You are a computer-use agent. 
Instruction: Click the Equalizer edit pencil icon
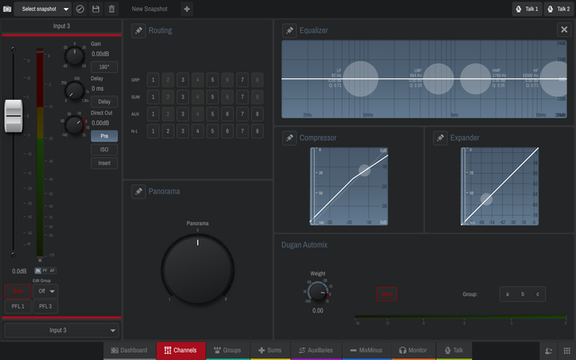coord(289,30)
